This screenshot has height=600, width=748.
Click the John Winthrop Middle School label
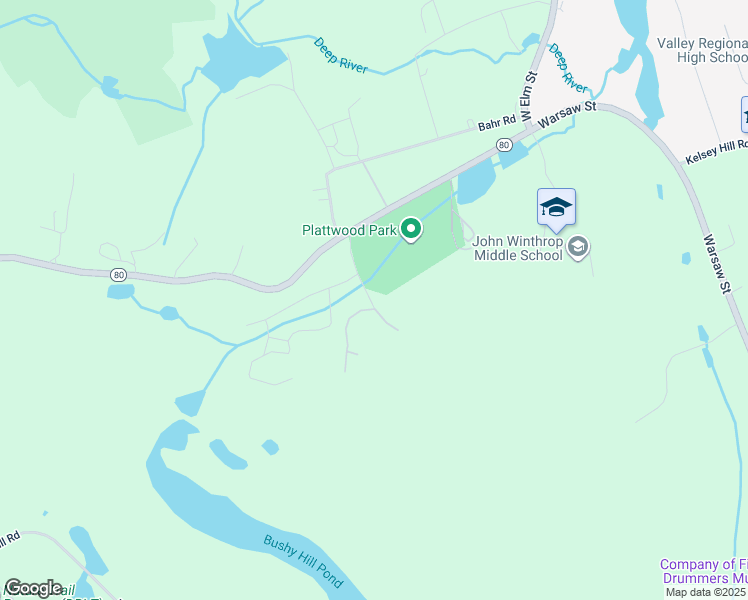518,248
